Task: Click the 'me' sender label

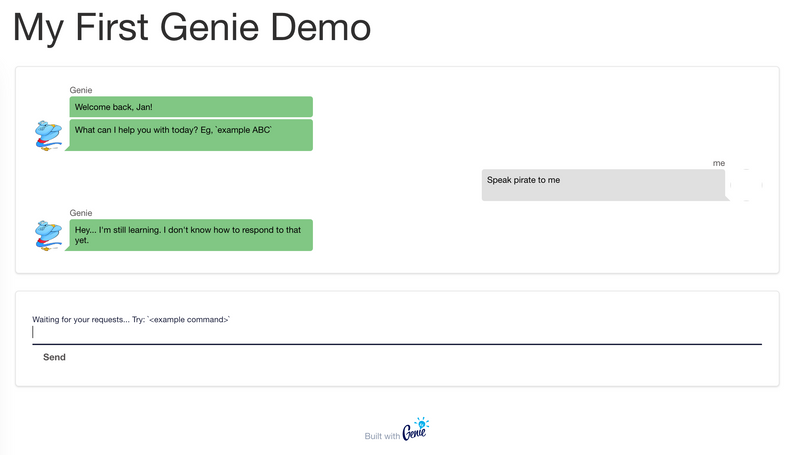Action: pyautogui.click(x=718, y=162)
